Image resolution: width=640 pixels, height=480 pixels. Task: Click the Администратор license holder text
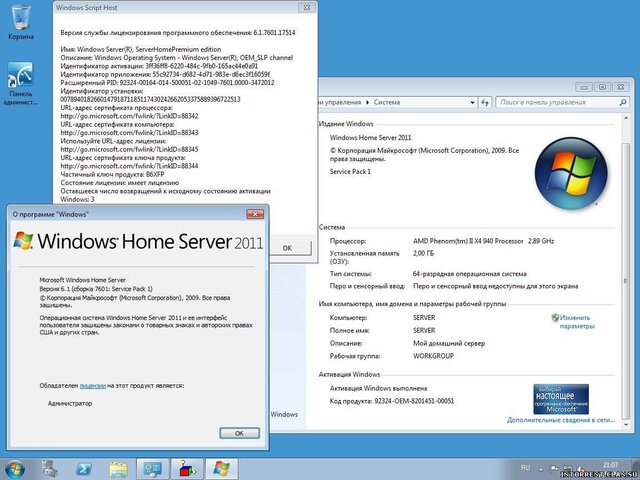tap(70, 403)
